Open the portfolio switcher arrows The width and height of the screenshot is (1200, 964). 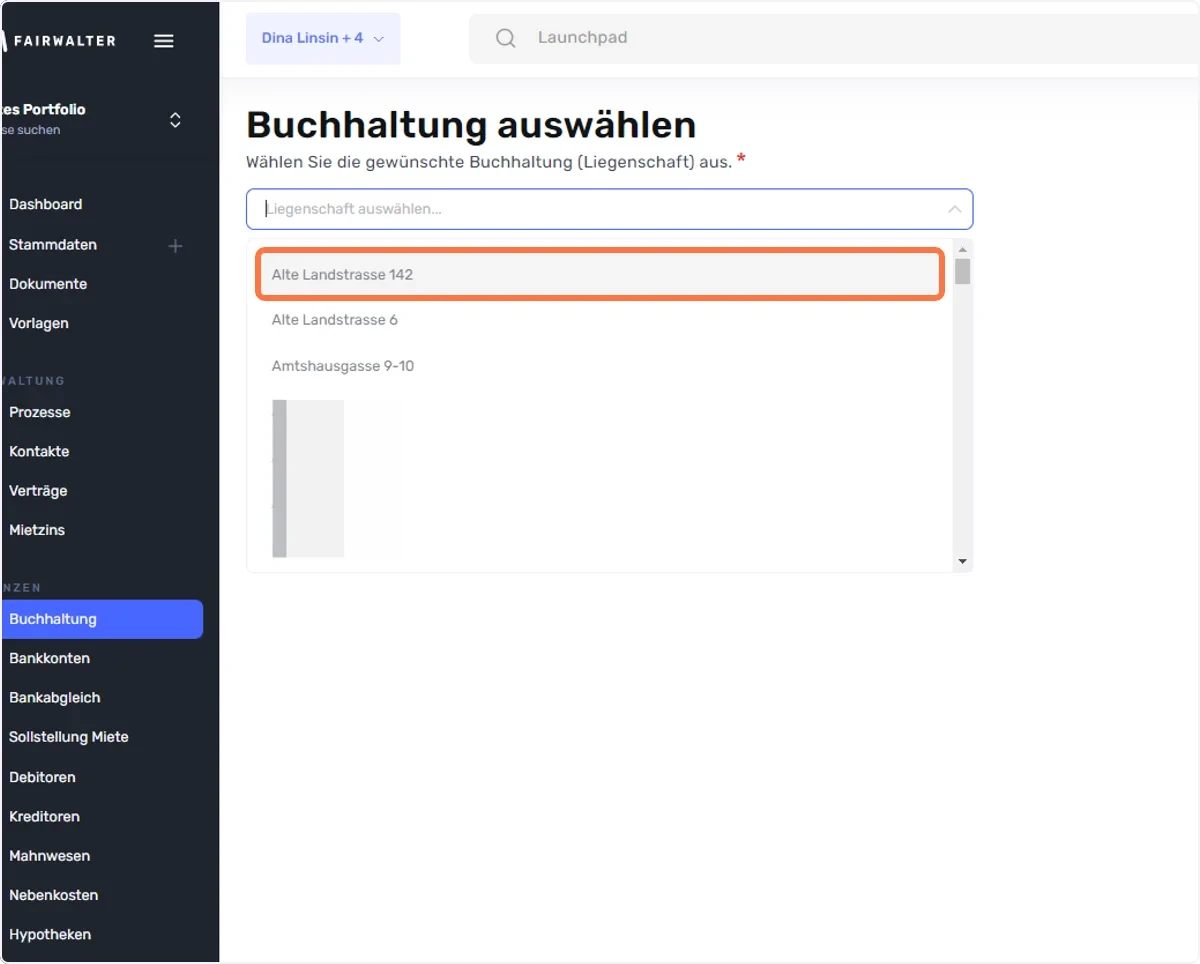[x=175, y=120]
